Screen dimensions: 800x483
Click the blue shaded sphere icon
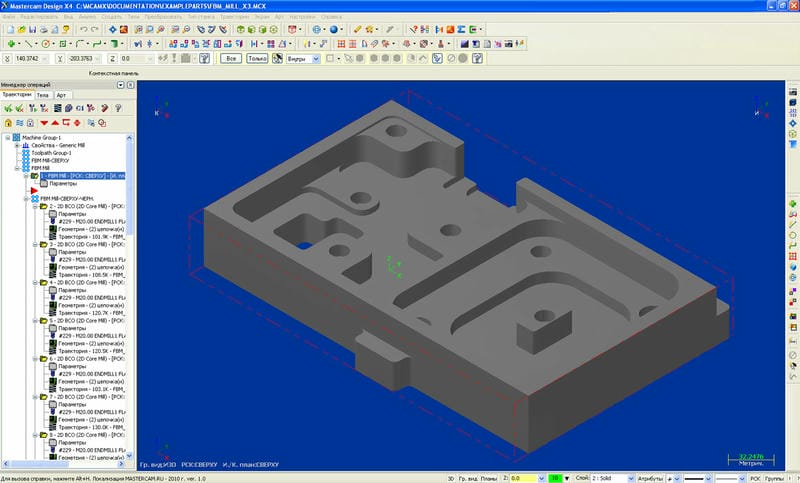point(333,30)
